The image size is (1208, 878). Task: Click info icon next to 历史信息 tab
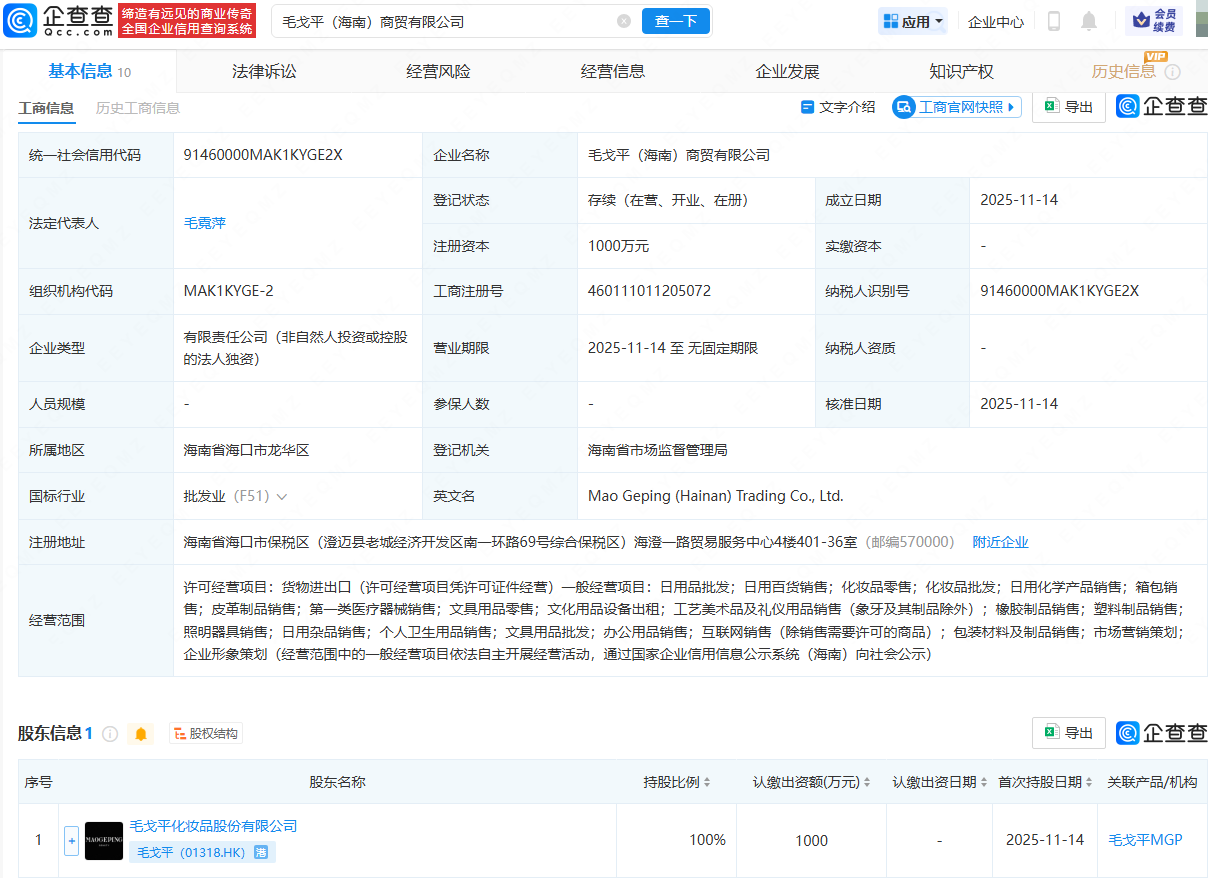[1173, 72]
